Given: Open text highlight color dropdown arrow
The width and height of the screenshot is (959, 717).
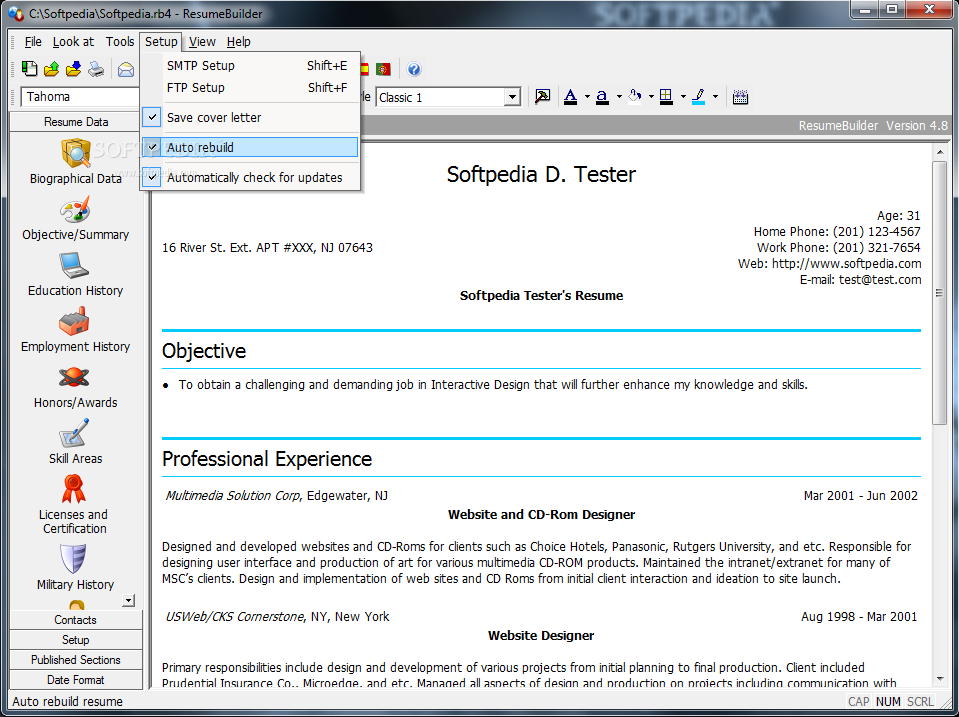Looking at the screenshot, I should tap(619, 97).
